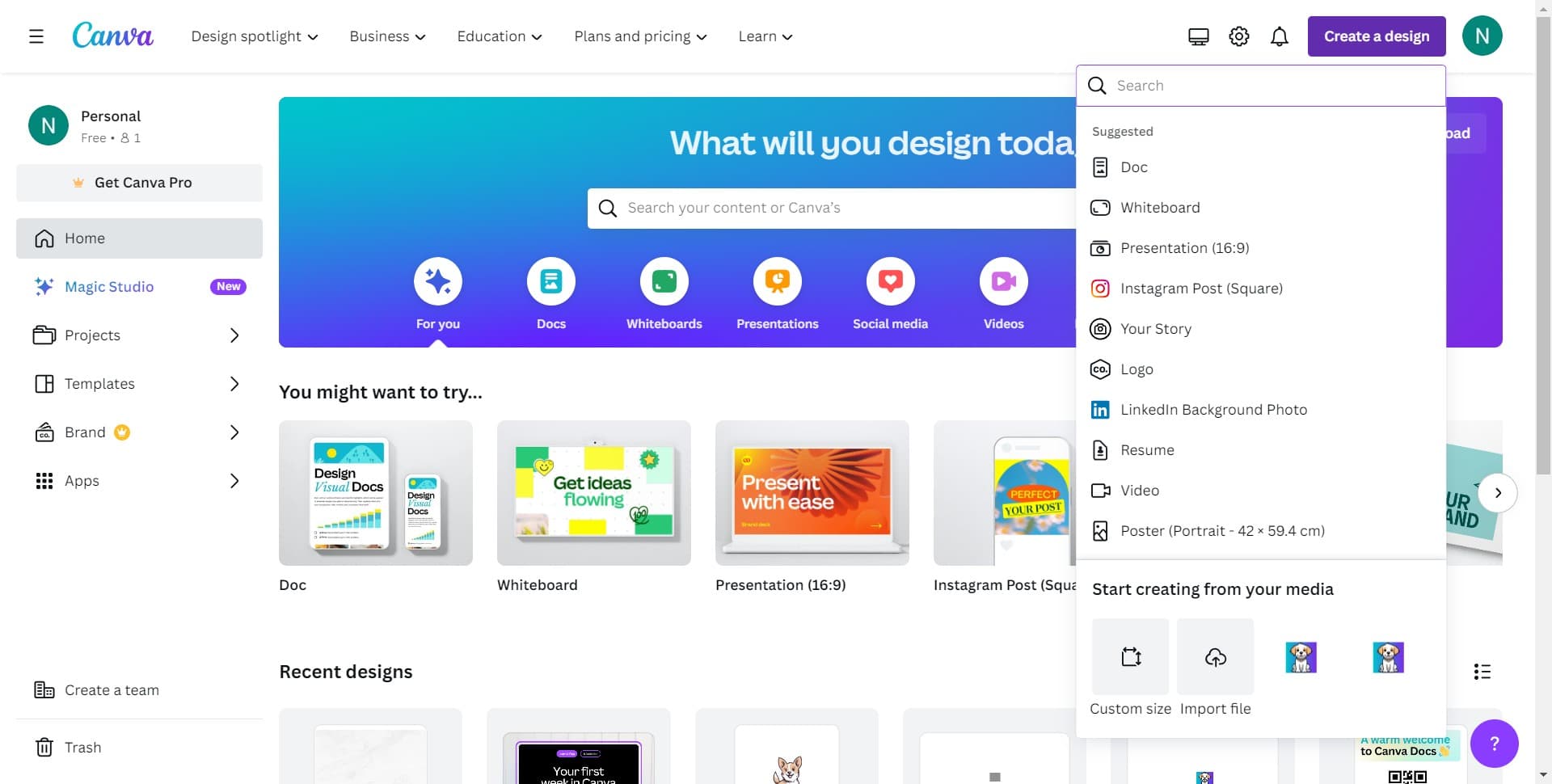Select the Whiteboards category icon
This screenshot has height=784, width=1552.
(664, 281)
